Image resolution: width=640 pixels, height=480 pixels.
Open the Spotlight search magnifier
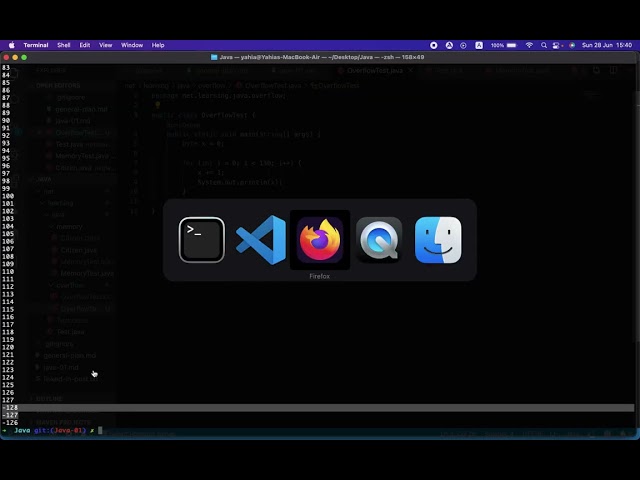pos(544,45)
